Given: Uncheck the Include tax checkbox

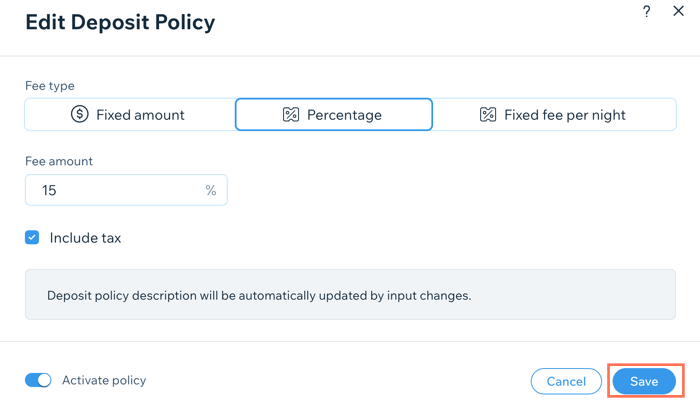Looking at the screenshot, I should [x=32, y=238].
